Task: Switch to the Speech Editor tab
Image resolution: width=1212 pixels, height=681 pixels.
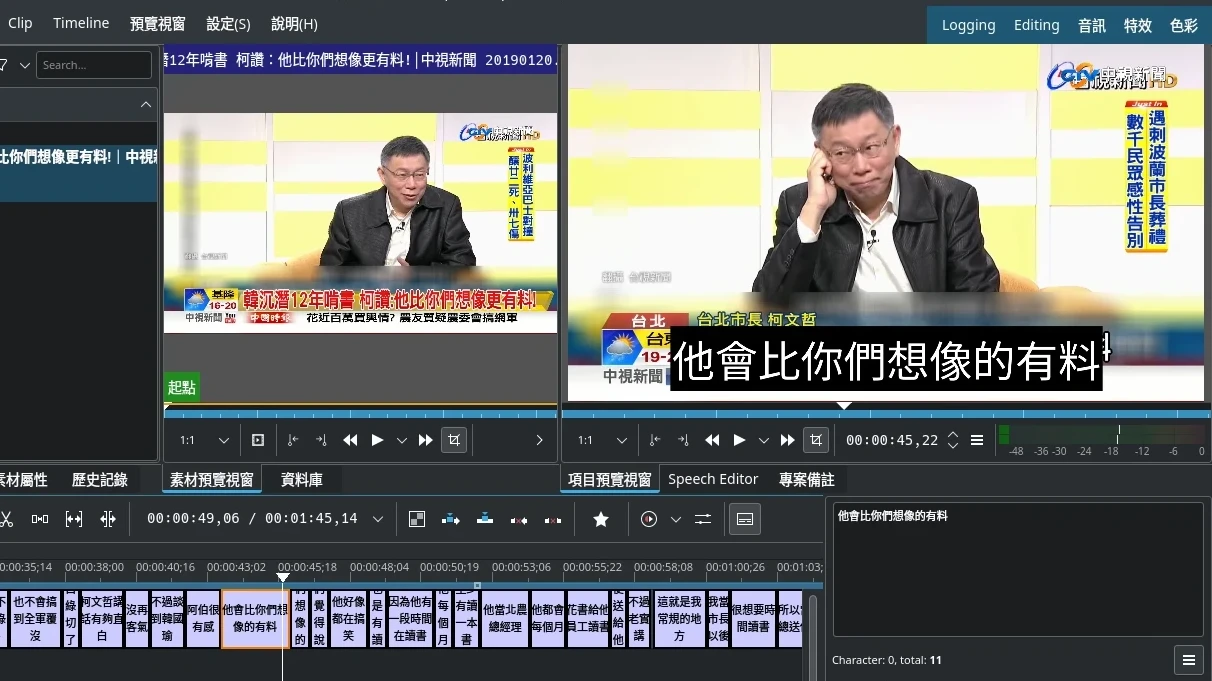Action: [713, 480]
